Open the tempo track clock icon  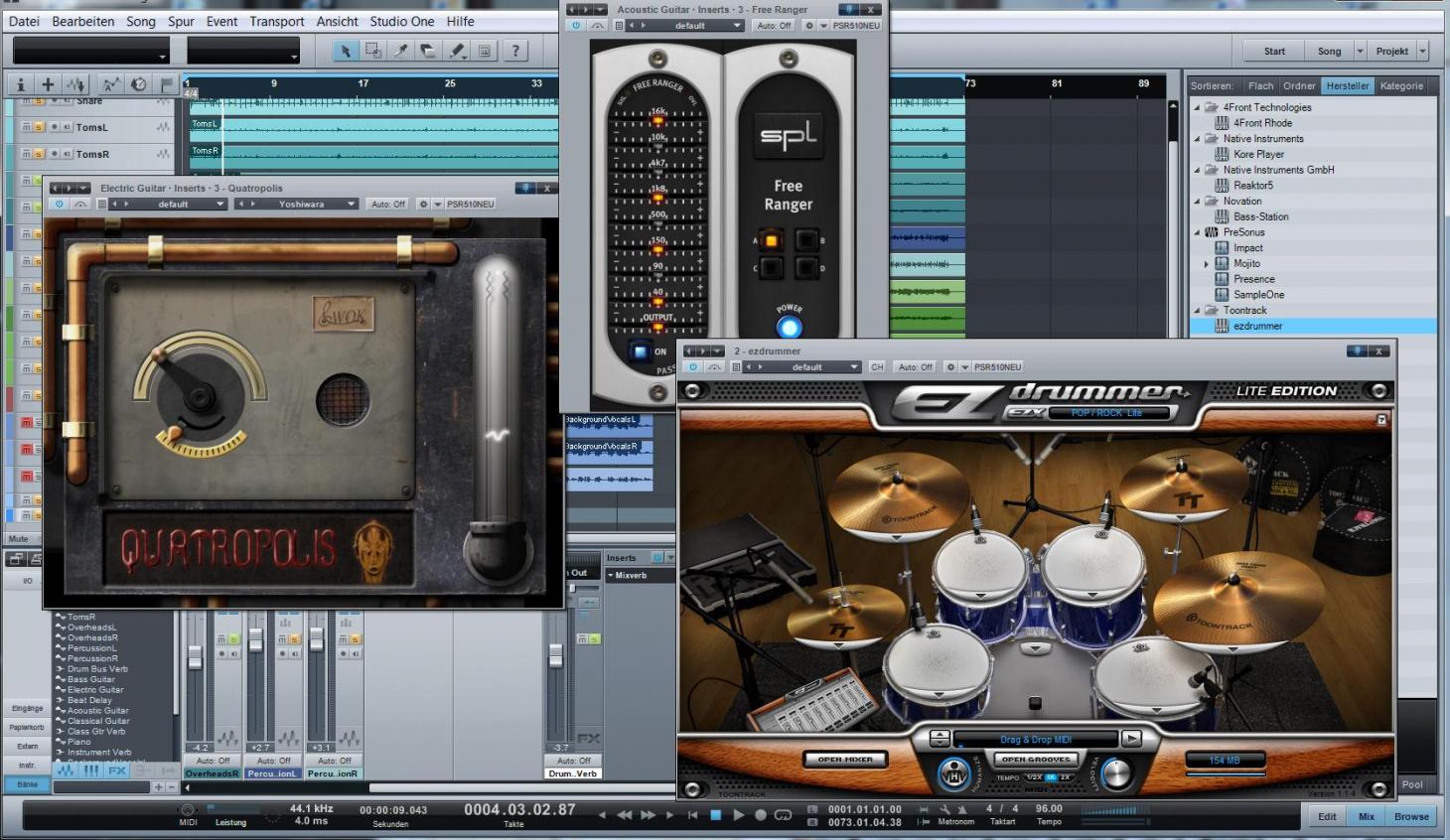138,84
